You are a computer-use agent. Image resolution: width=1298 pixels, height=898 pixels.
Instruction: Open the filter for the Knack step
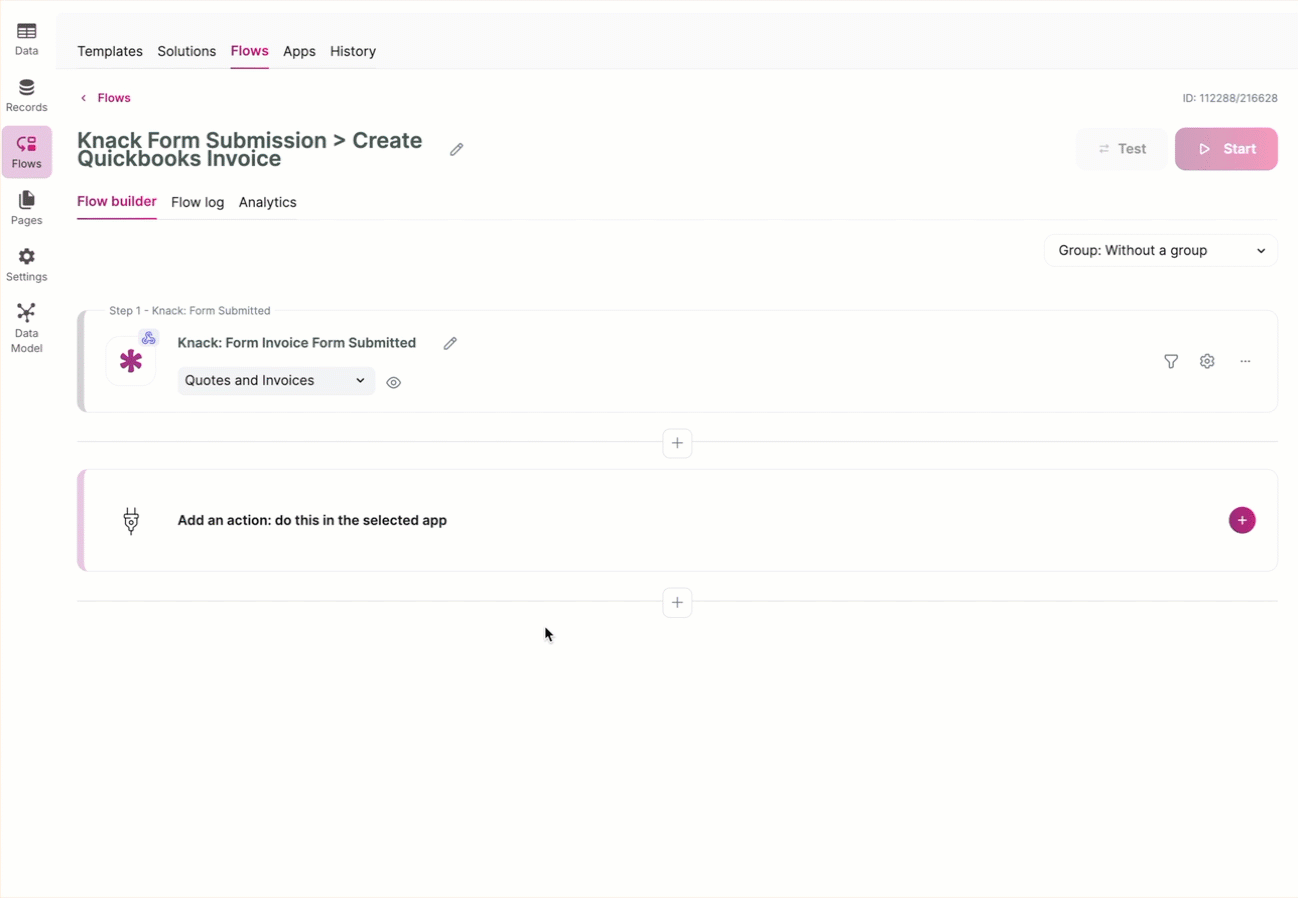pos(1171,361)
